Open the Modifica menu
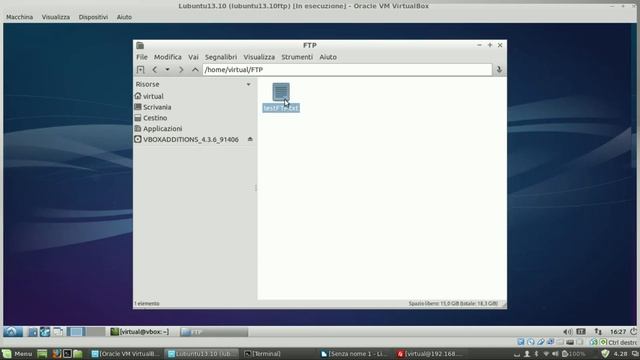The width and height of the screenshot is (640, 360). pyautogui.click(x=167, y=57)
